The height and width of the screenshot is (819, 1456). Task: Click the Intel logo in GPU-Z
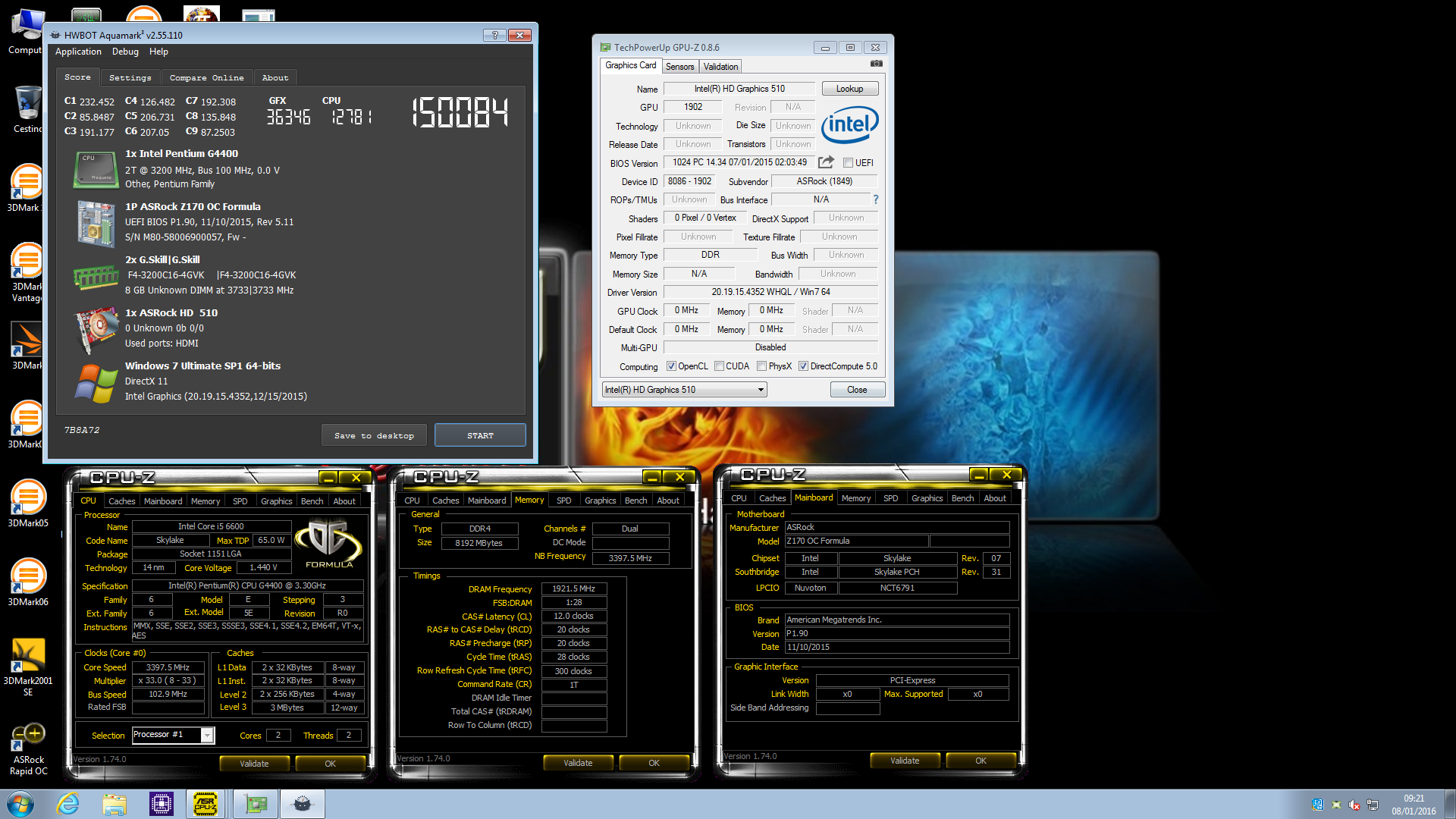point(849,124)
